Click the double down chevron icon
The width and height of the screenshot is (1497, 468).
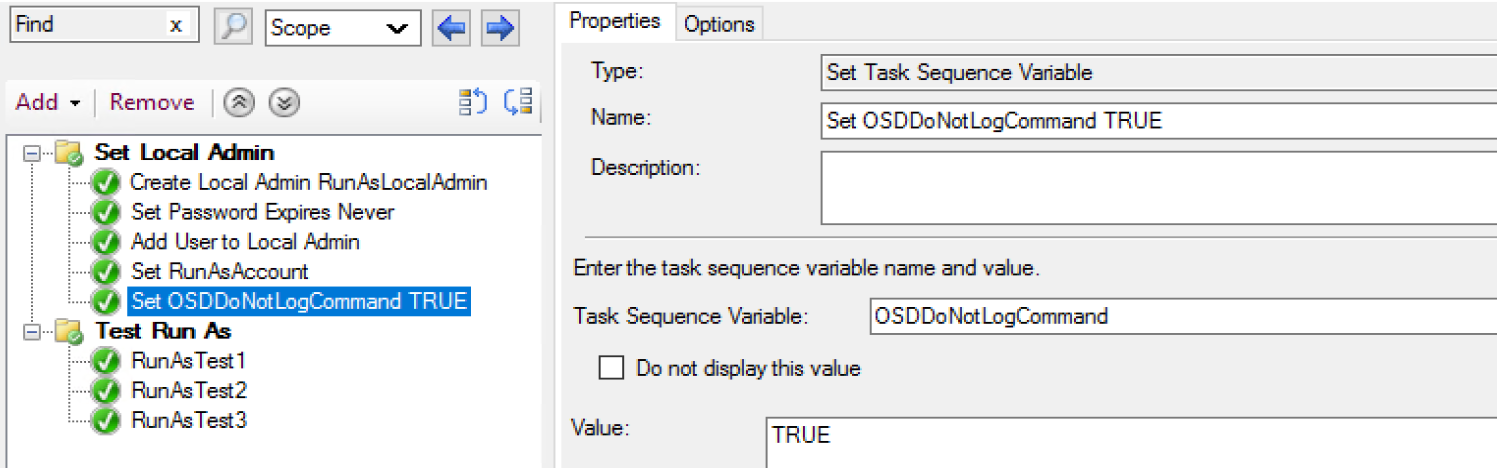point(284,103)
